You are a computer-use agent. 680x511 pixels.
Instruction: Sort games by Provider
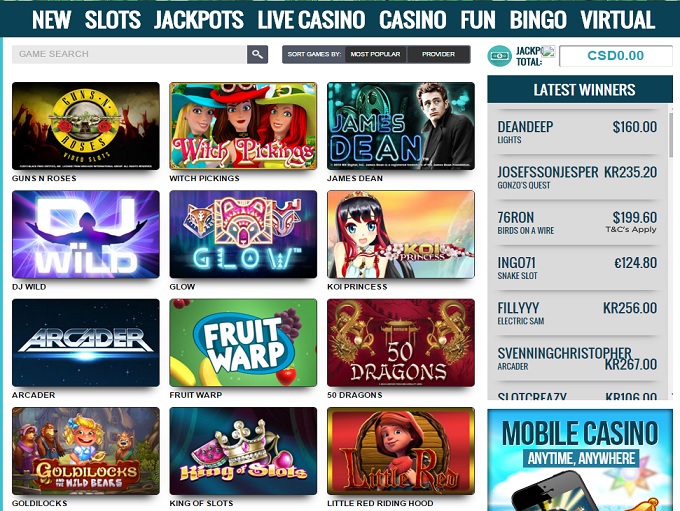(438, 54)
